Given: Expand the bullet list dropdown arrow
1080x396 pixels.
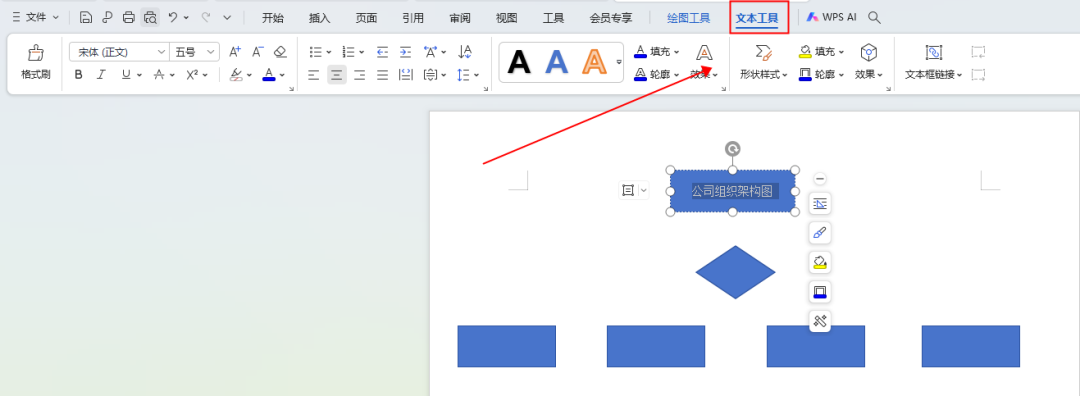Looking at the screenshot, I should click(x=329, y=52).
